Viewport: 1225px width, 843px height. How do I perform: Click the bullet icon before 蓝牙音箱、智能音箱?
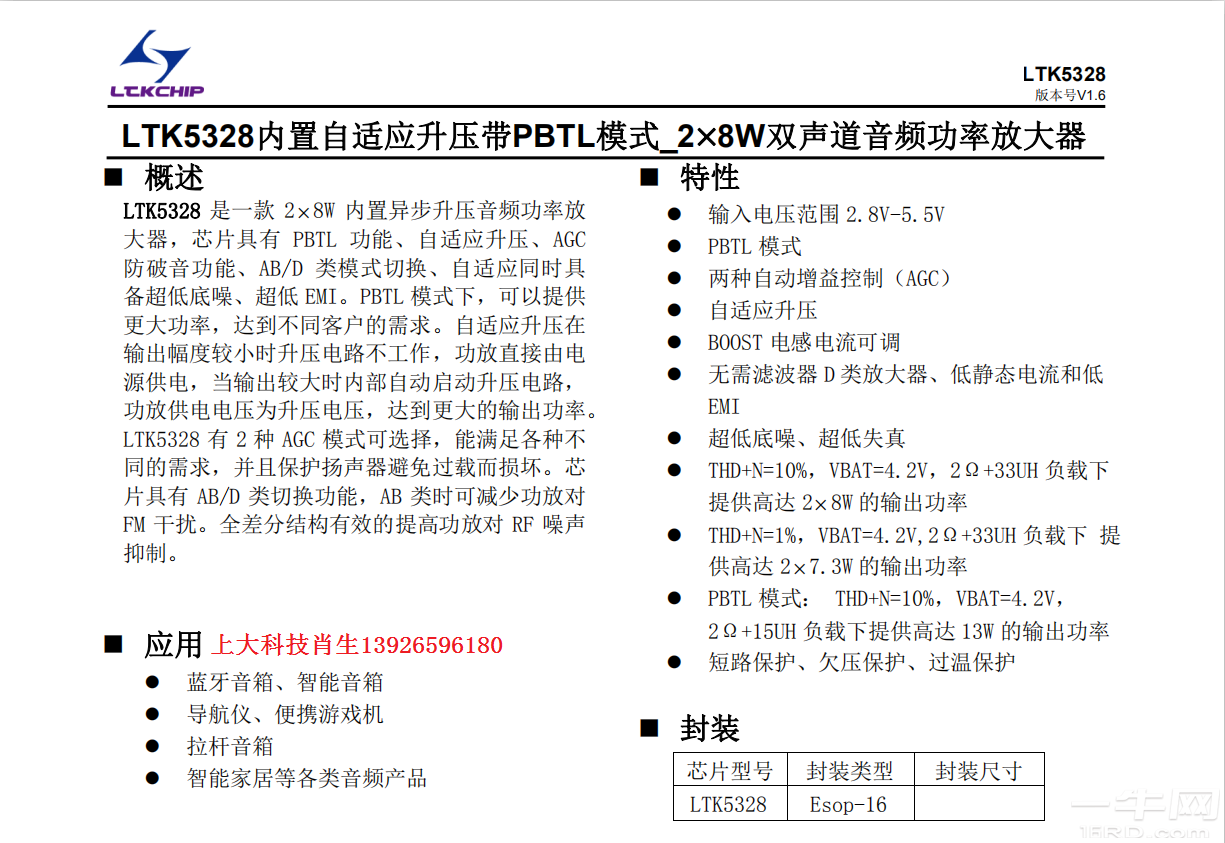151,682
